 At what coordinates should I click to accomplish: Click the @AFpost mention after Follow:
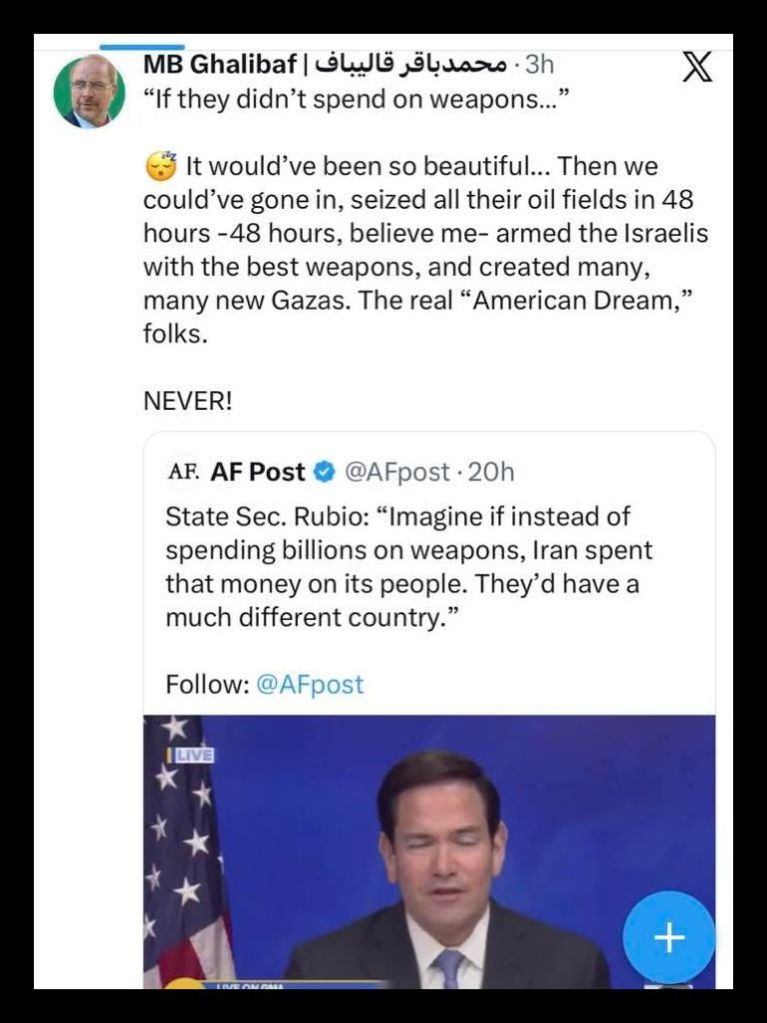[310, 684]
